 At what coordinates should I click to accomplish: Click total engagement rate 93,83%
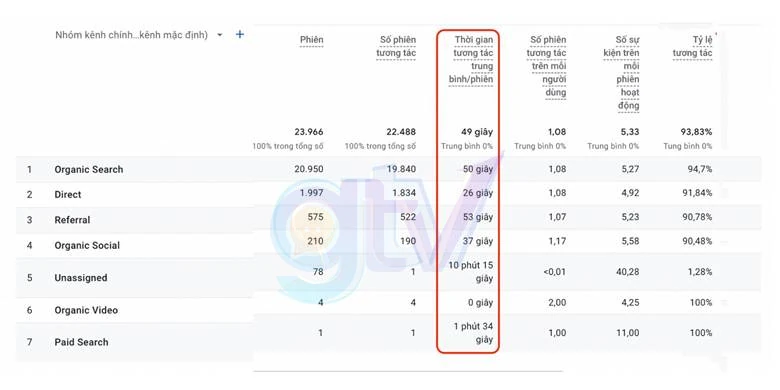pos(696,132)
